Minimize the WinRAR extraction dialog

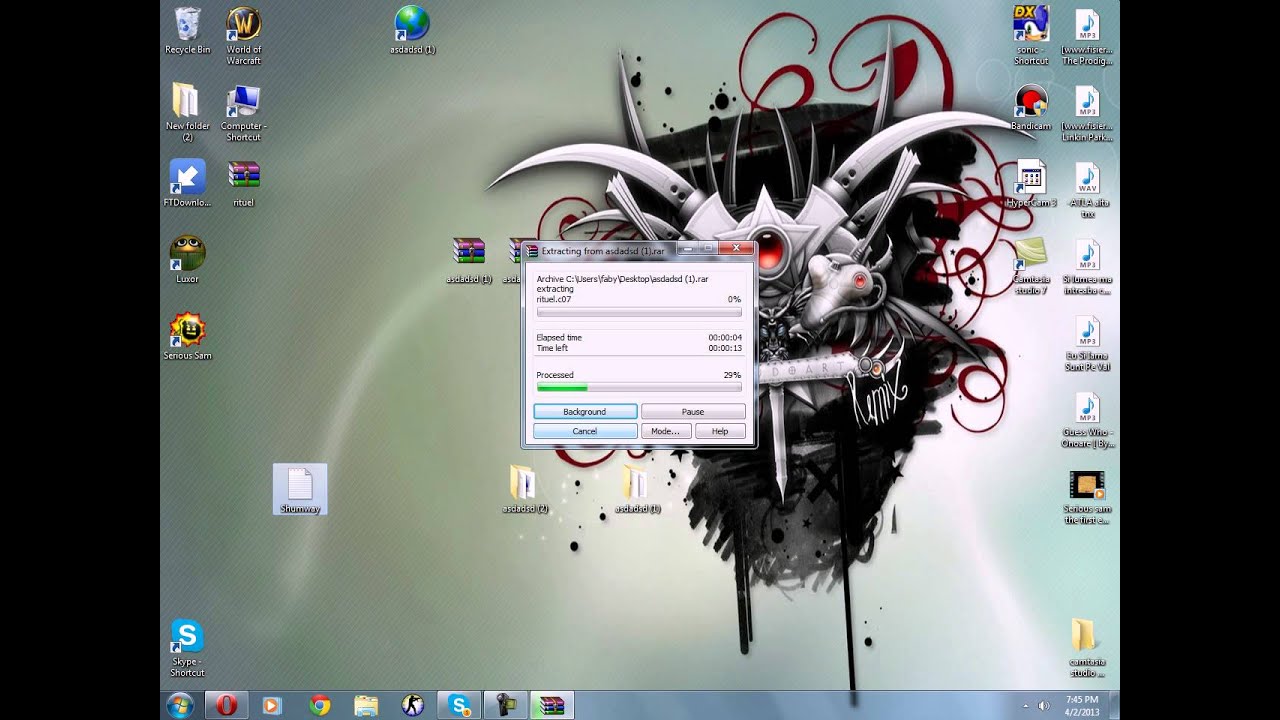(x=688, y=248)
